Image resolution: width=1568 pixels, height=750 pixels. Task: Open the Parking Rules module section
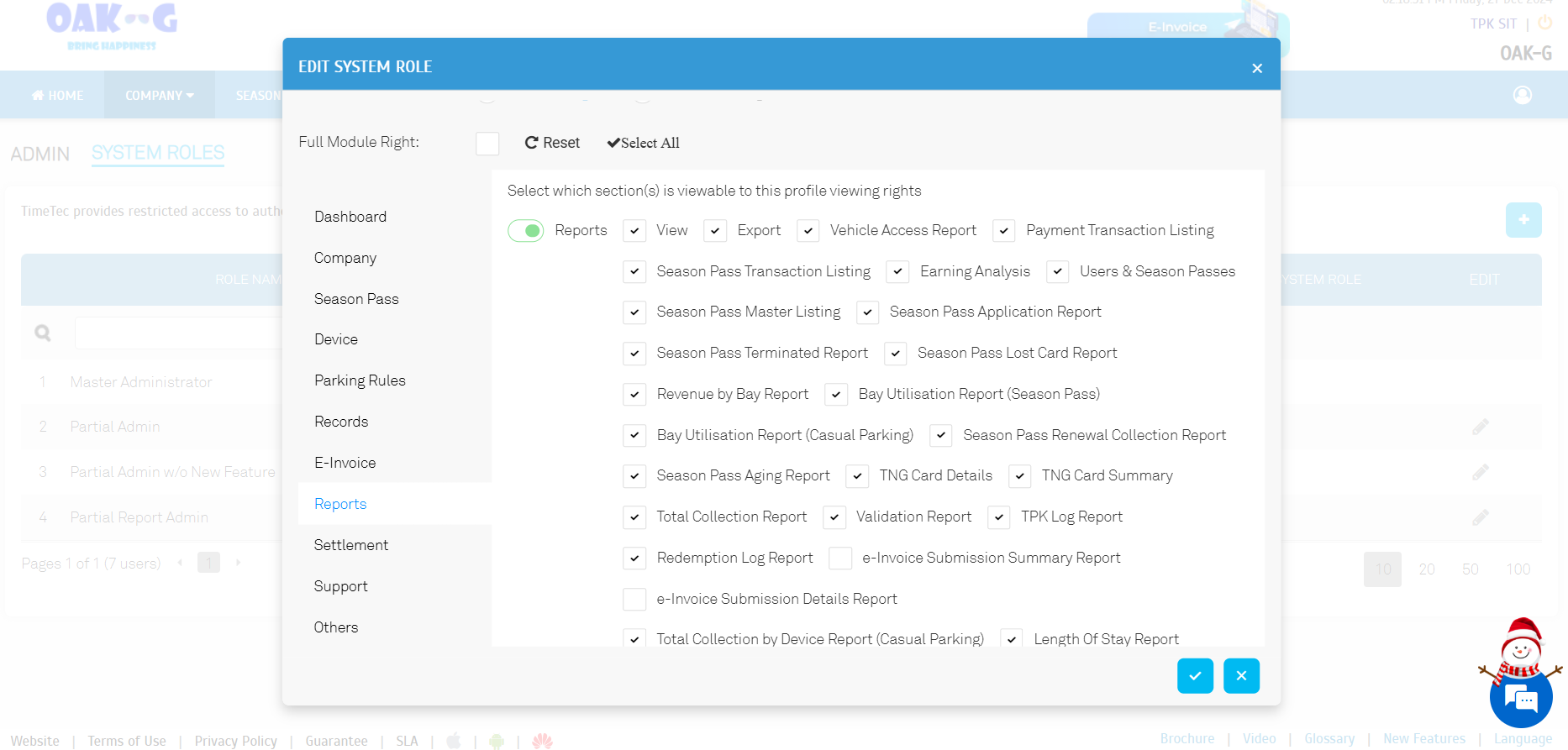(360, 380)
